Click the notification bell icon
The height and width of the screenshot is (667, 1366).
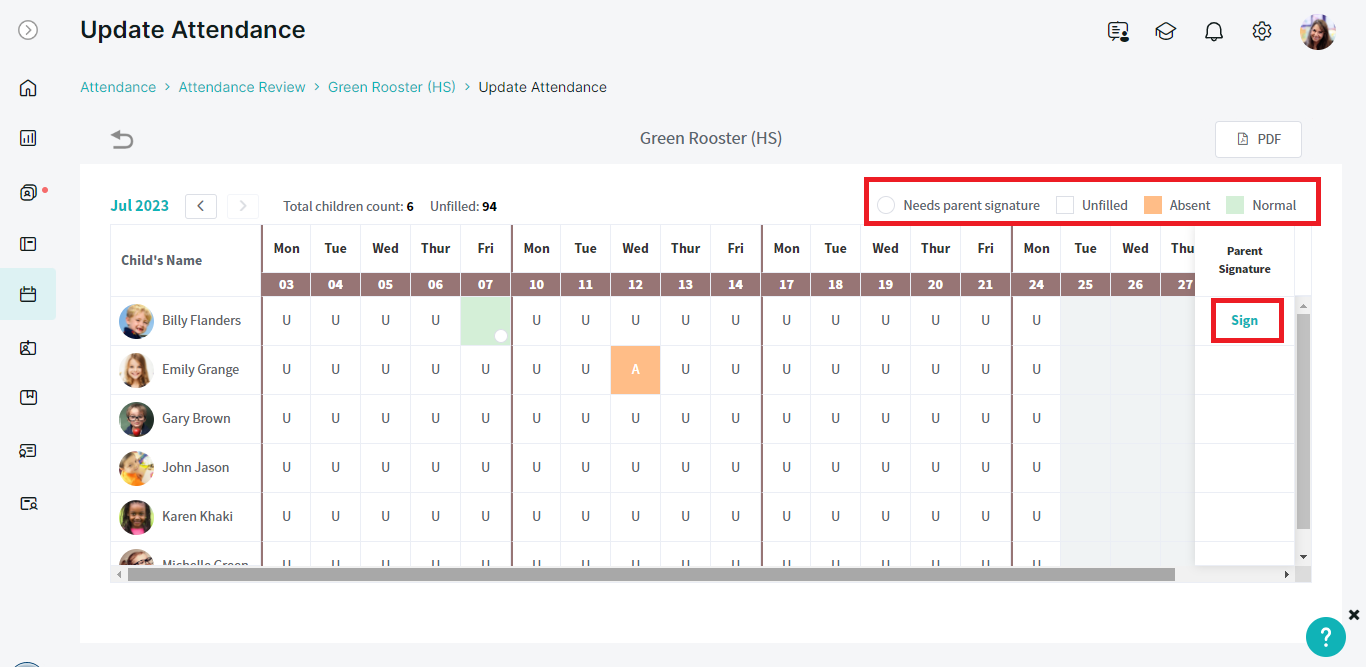pos(1214,32)
